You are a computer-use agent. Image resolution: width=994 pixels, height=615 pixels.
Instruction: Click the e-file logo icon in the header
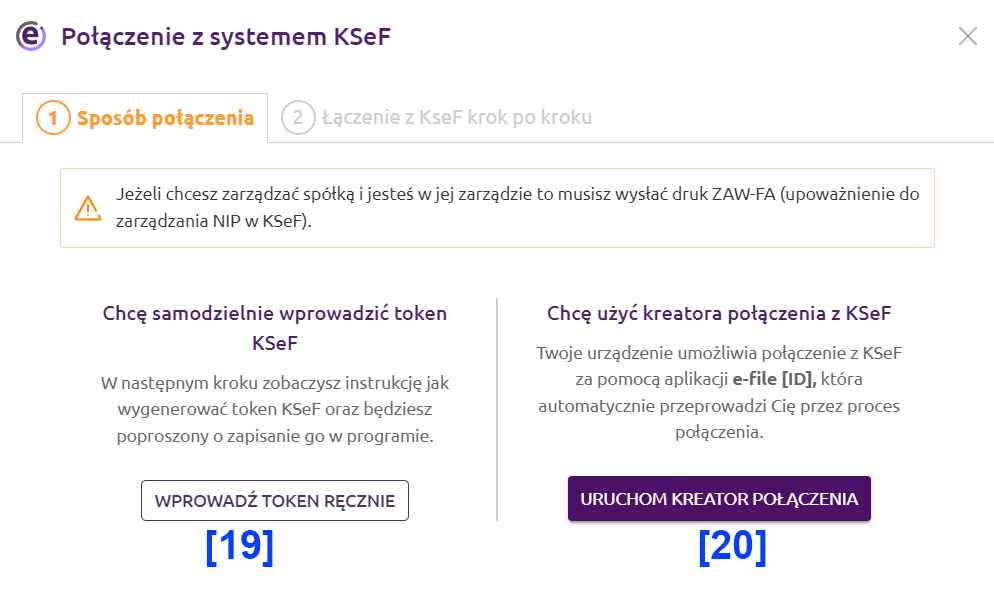click(30, 36)
